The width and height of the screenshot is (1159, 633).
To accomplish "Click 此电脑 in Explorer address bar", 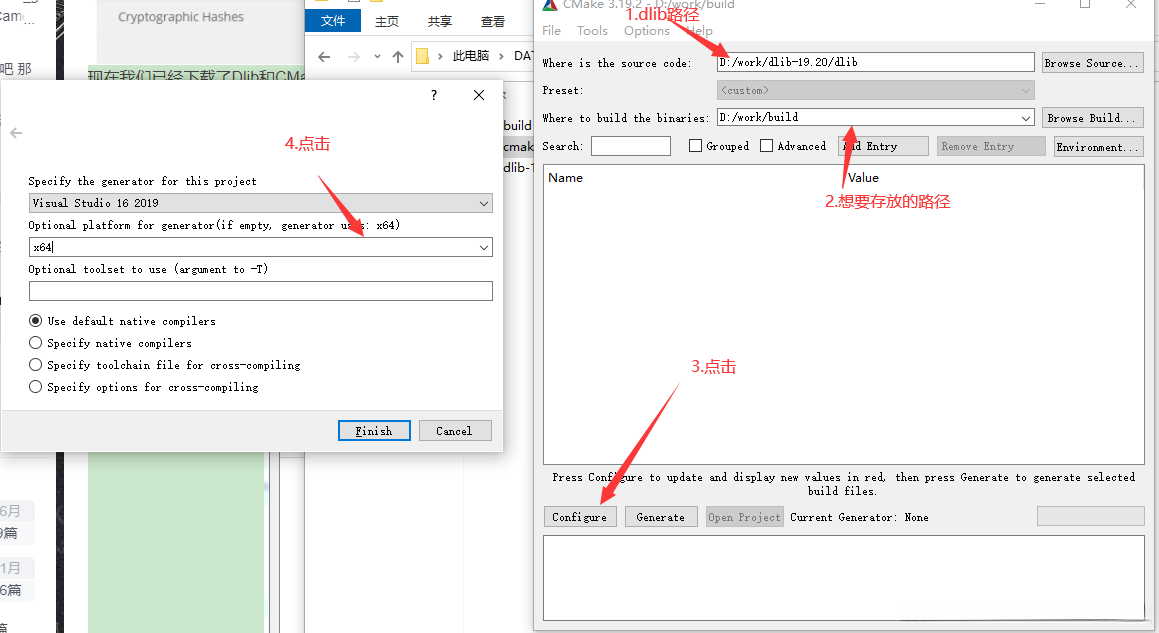I will (x=471, y=56).
